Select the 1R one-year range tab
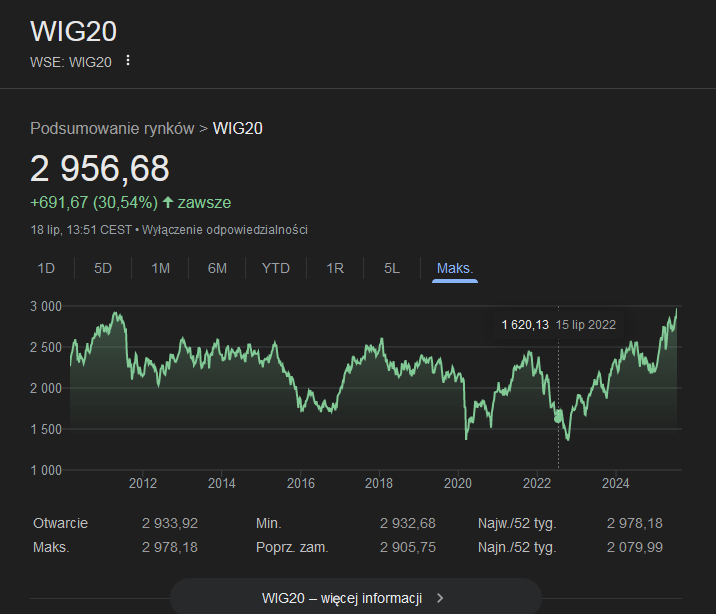This screenshot has width=716, height=614. pyautogui.click(x=335, y=268)
